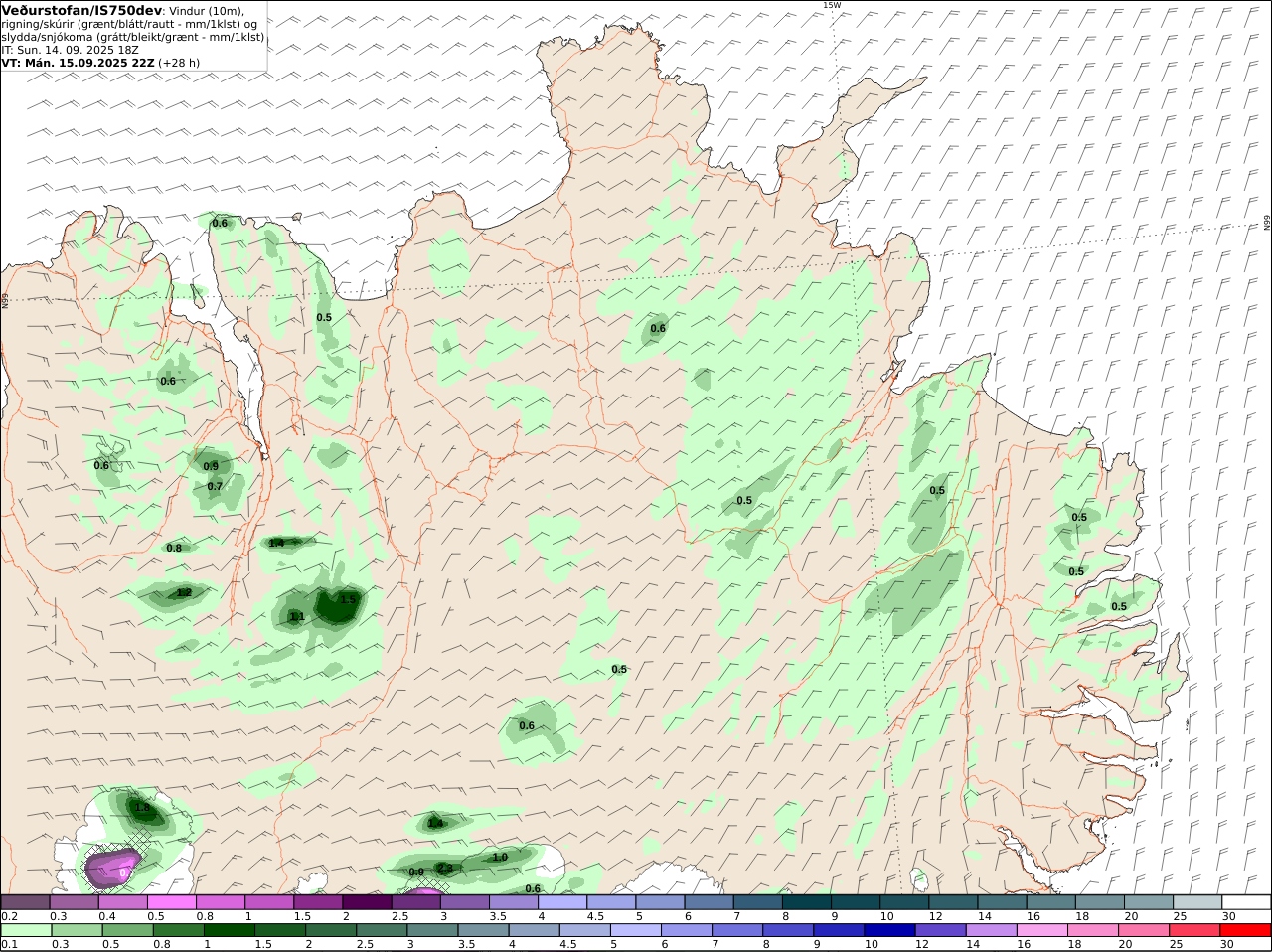Click the '66N' latitude label on the right edge

click(x=1267, y=224)
